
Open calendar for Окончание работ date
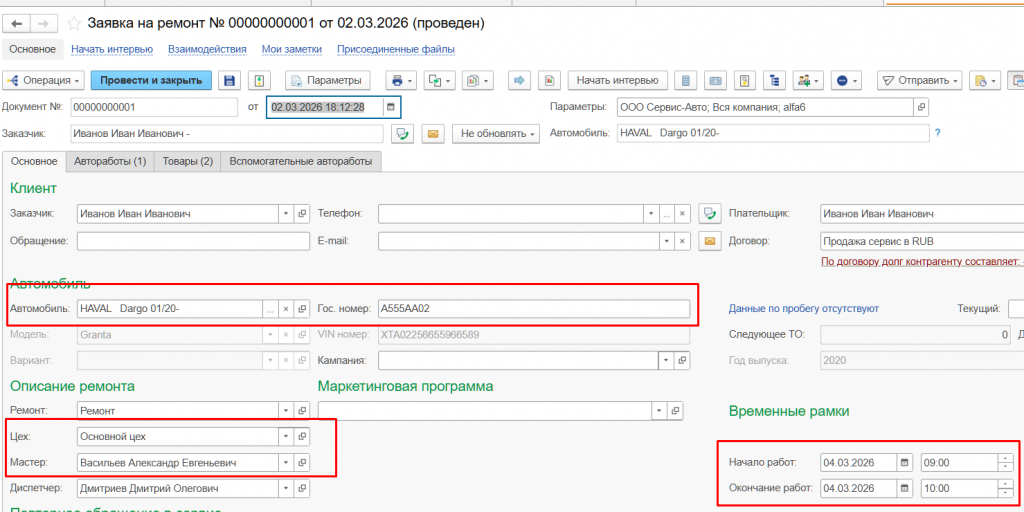904,488
